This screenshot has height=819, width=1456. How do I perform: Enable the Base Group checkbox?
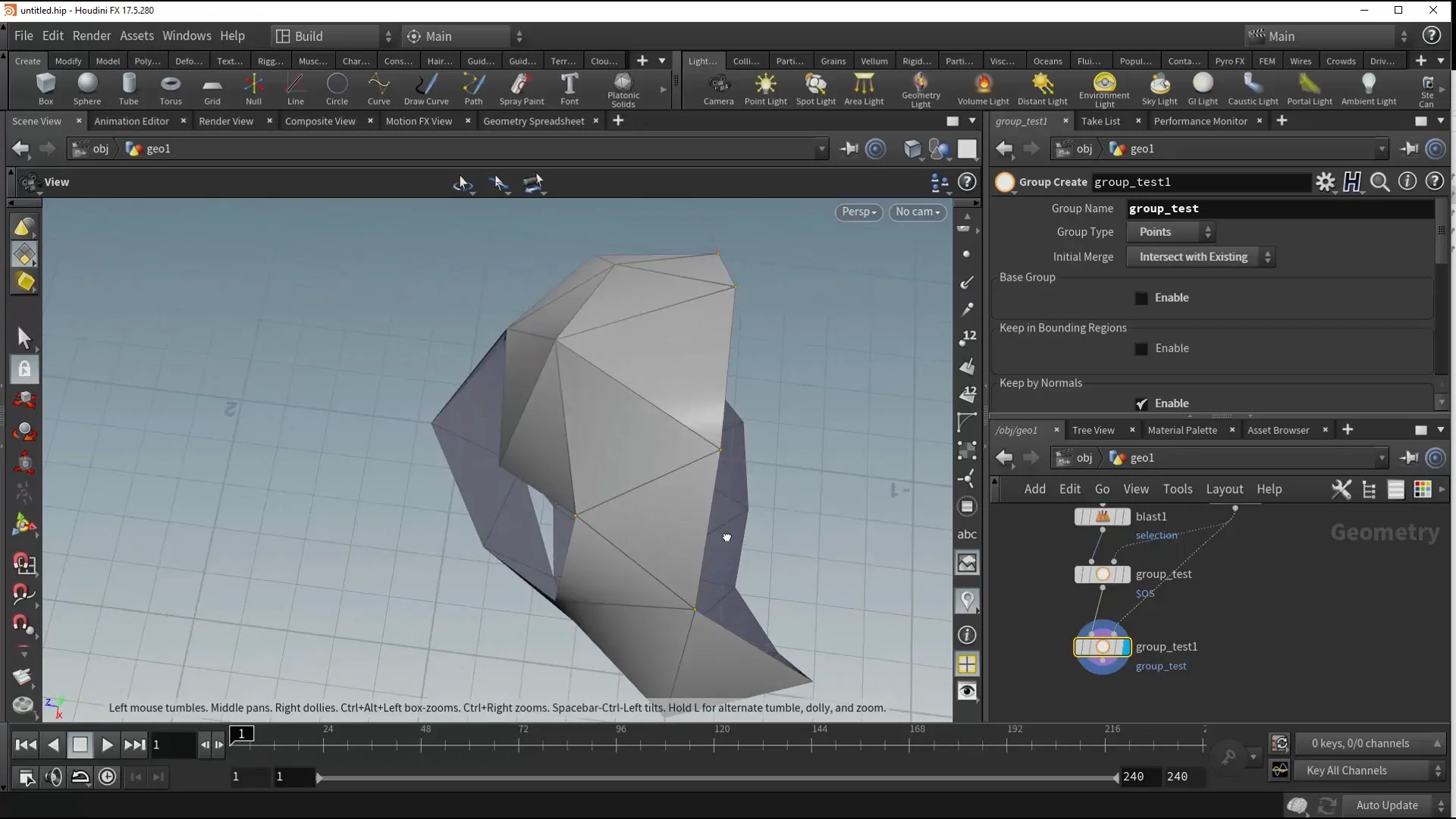tap(1141, 298)
